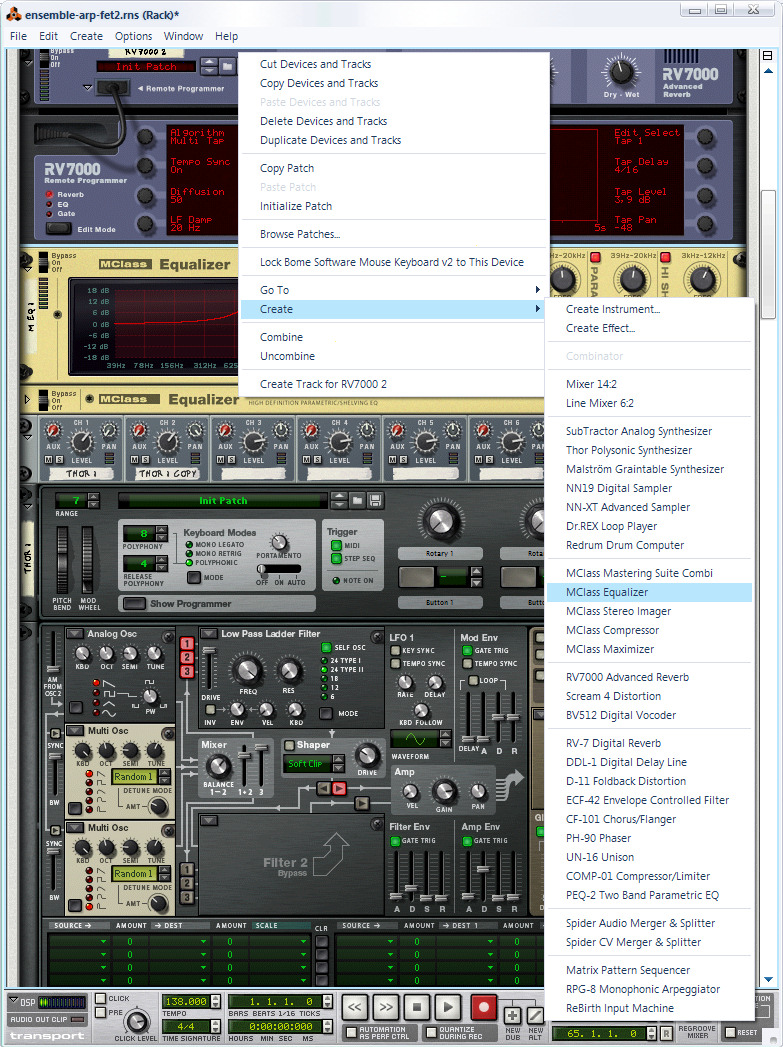The image size is (783, 1047).
Task: Enable the Pre checkbox in transport
Action: (x=101, y=1012)
